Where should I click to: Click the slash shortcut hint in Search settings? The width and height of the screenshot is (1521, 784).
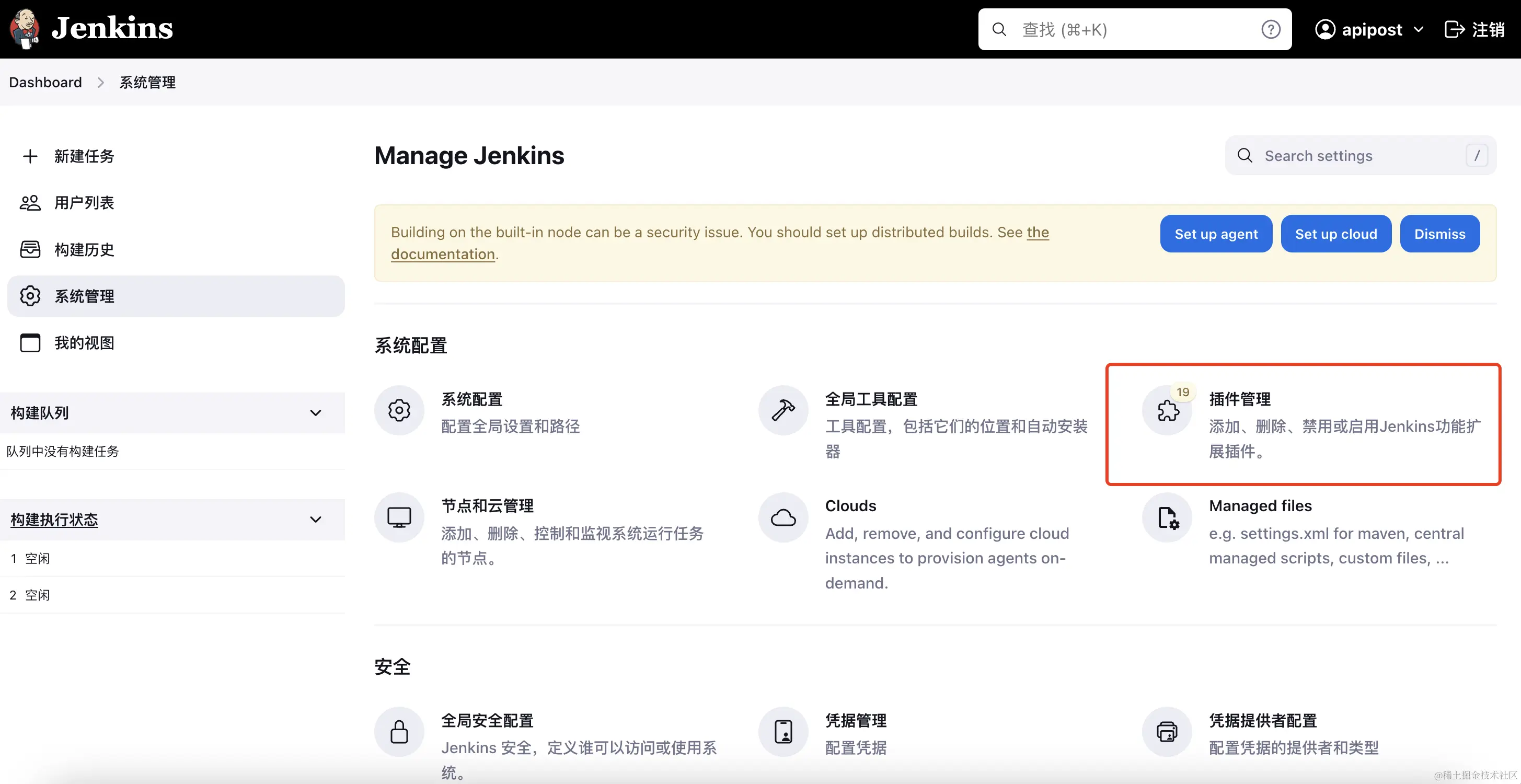(1477, 155)
